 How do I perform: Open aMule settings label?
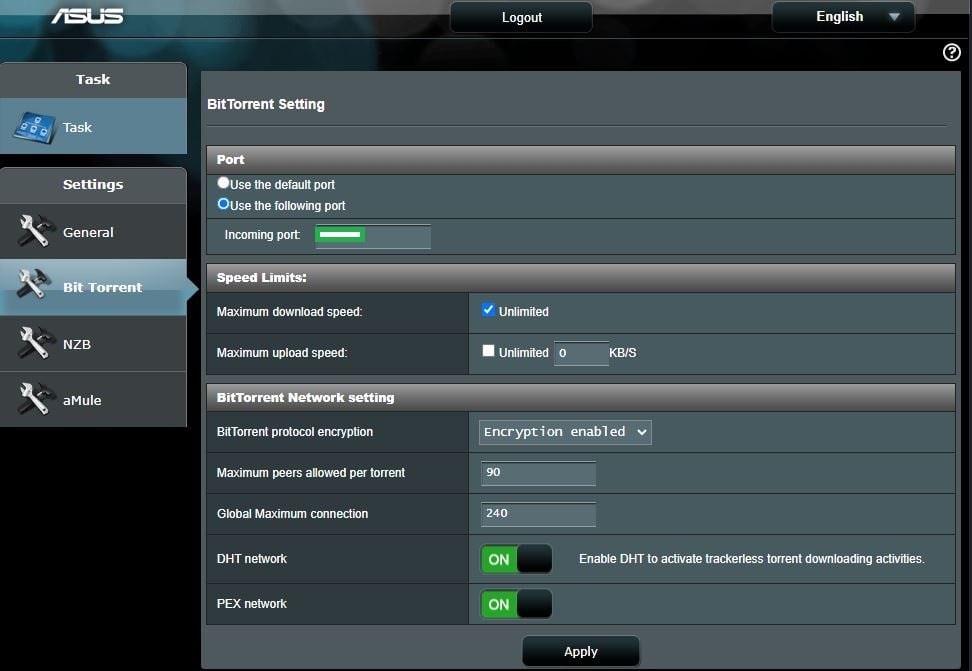[x=82, y=400]
